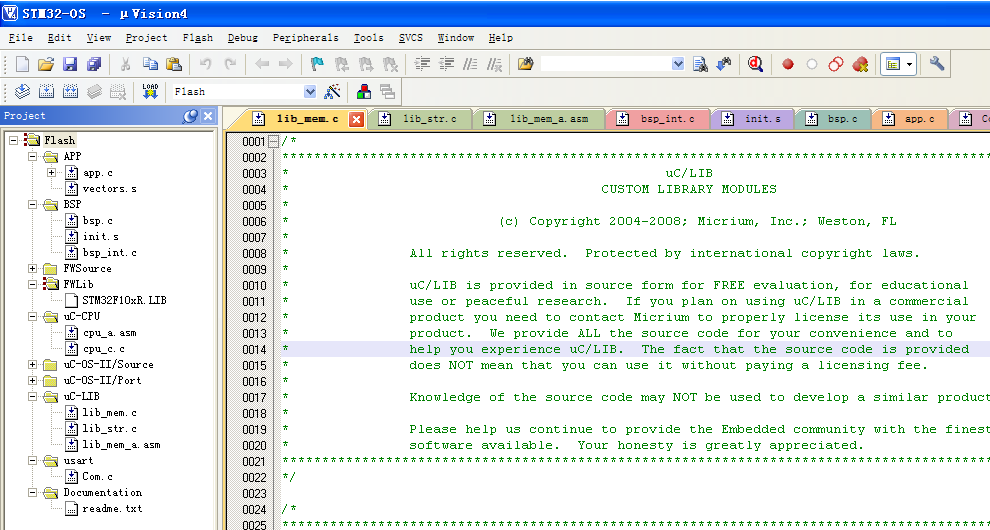This screenshot has width=990, height=530.
Task: Insert a breakpoint using the red dot icon
Action: (788, 64)
